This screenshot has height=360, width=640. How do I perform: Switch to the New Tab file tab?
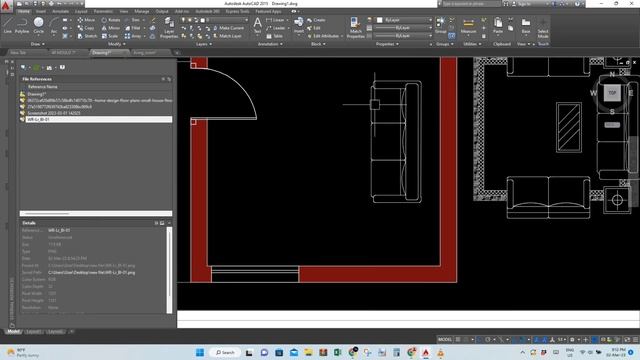point(18,53)
